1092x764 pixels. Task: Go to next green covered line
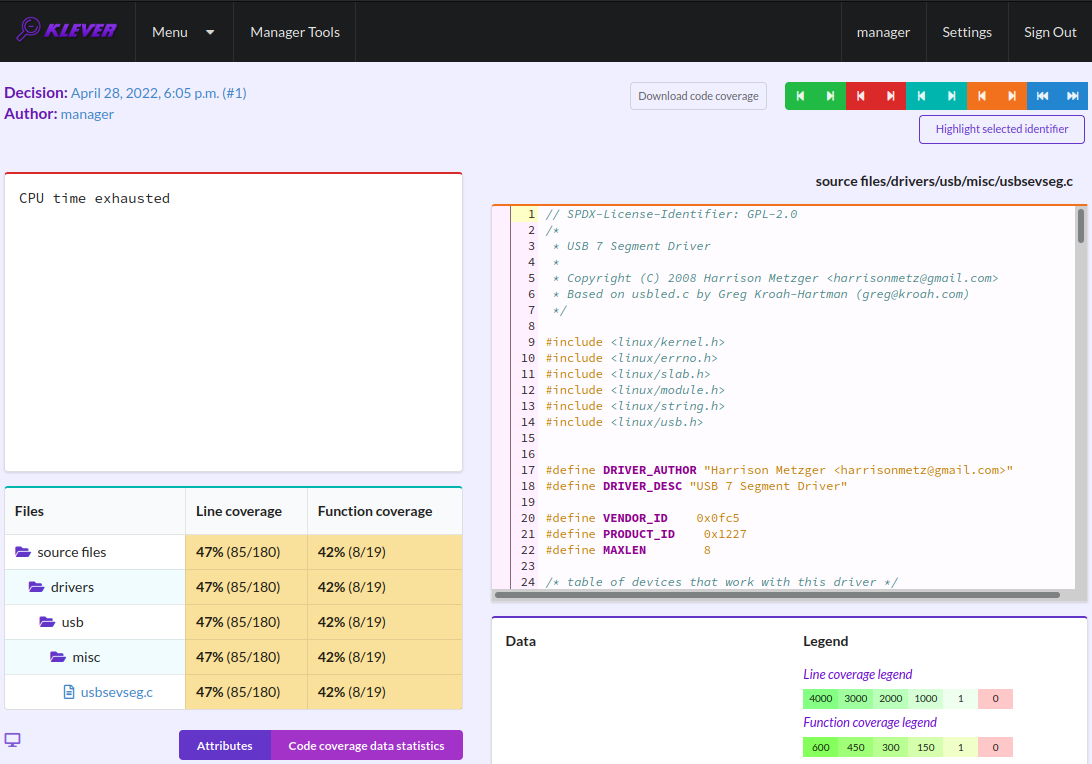830,96
